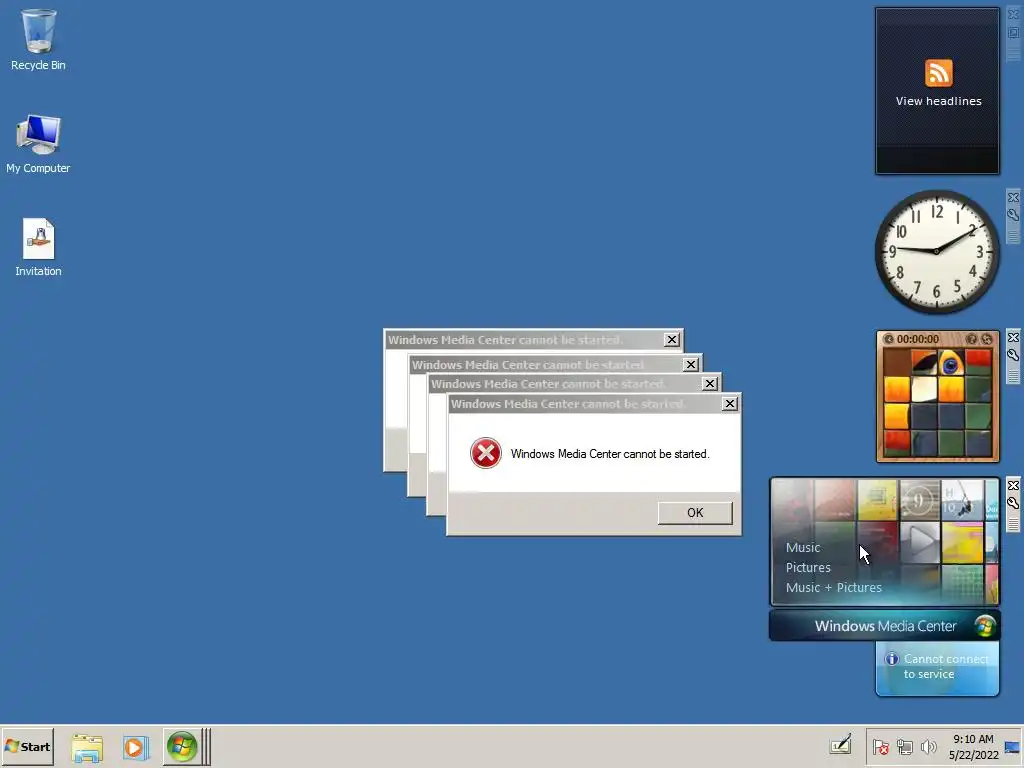The height and width of the screenshot is (768, 1024).
Task: Click the network status tray icon
Action: [904, 747]
